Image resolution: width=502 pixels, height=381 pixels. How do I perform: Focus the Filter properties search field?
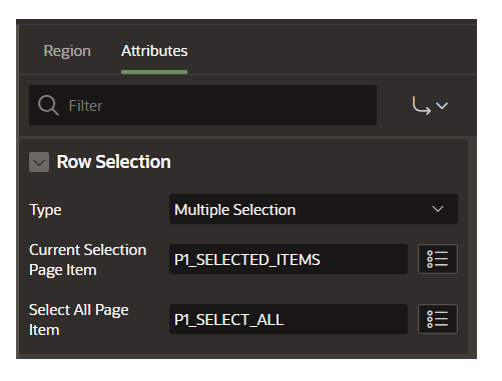203,105
